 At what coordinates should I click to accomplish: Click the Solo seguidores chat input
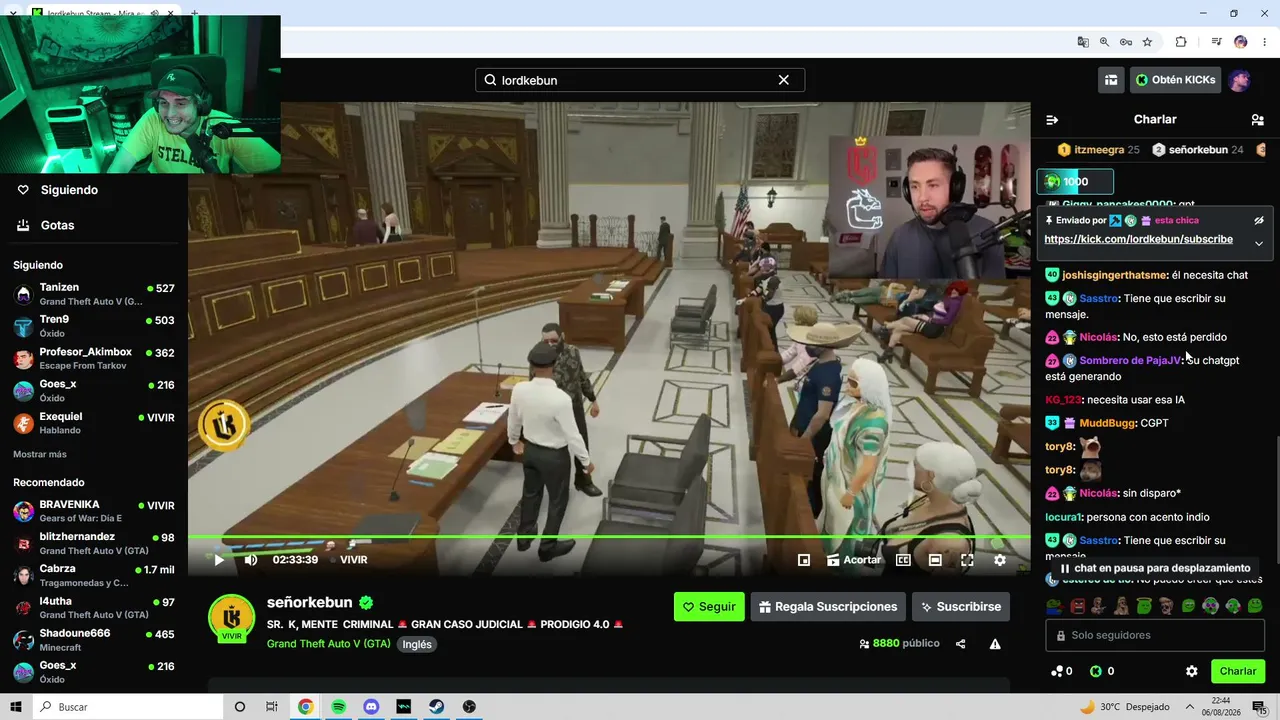[1155, 635]
